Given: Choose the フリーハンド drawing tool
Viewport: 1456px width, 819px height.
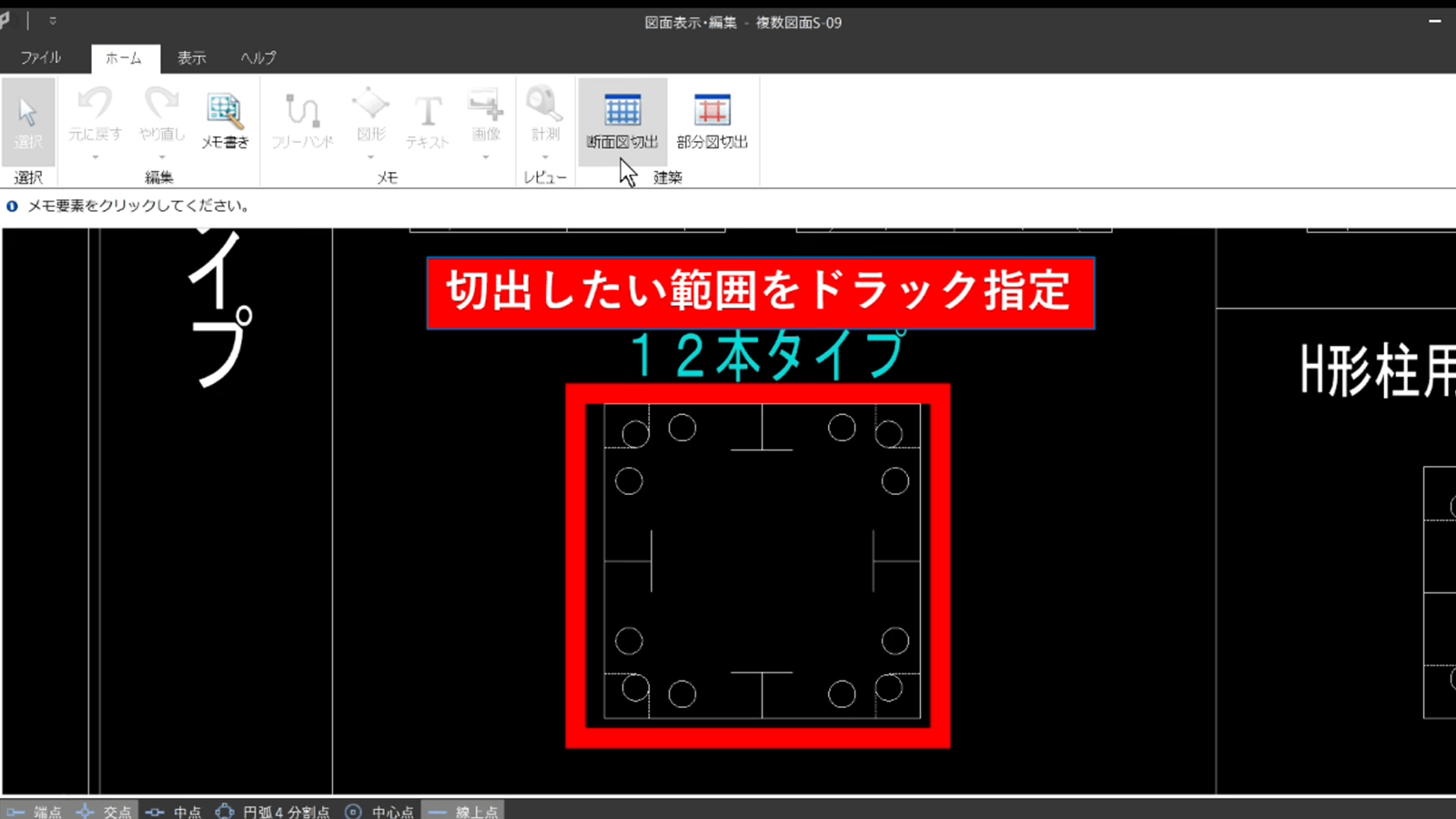Looking at the screenshot, I should pos(303,120).
